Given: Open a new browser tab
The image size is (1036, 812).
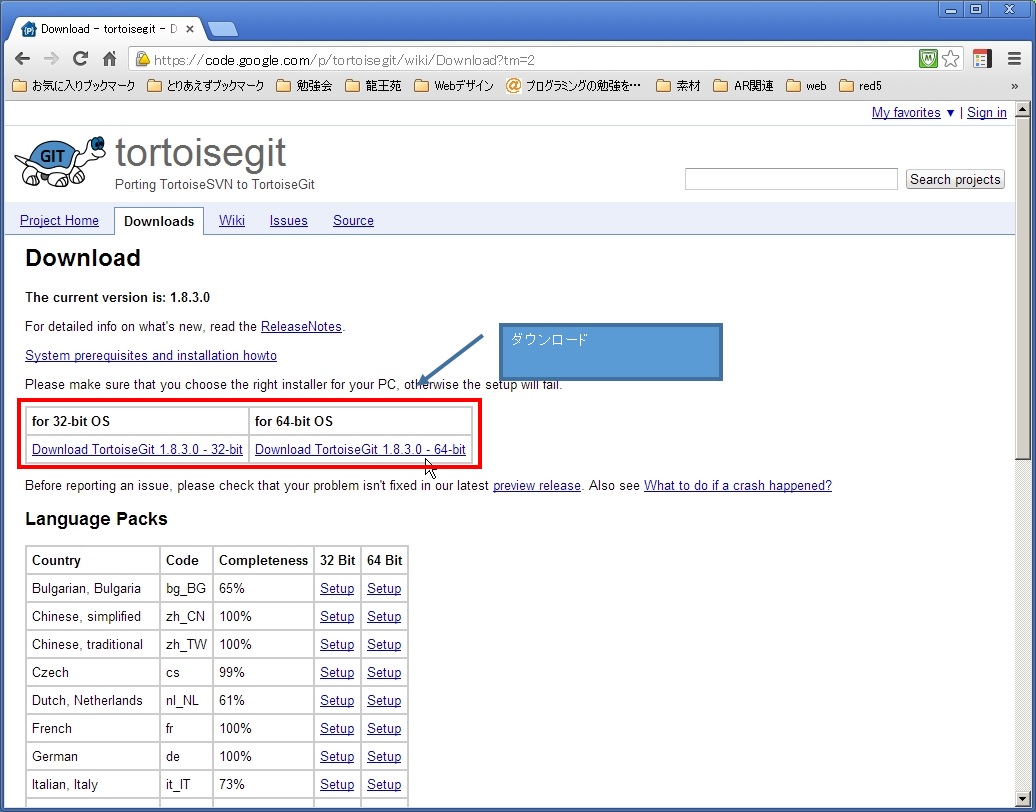Looking at the screenshot, I should [223, 29].
